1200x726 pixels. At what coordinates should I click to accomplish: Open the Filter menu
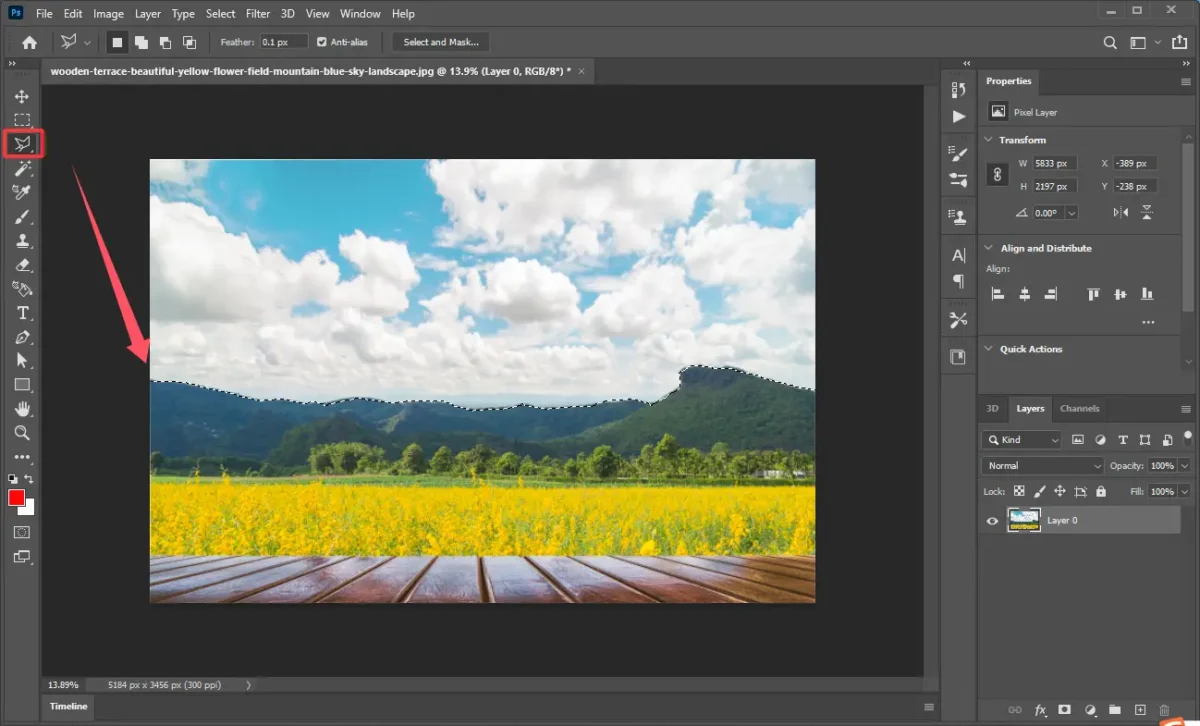pos(257,14)
